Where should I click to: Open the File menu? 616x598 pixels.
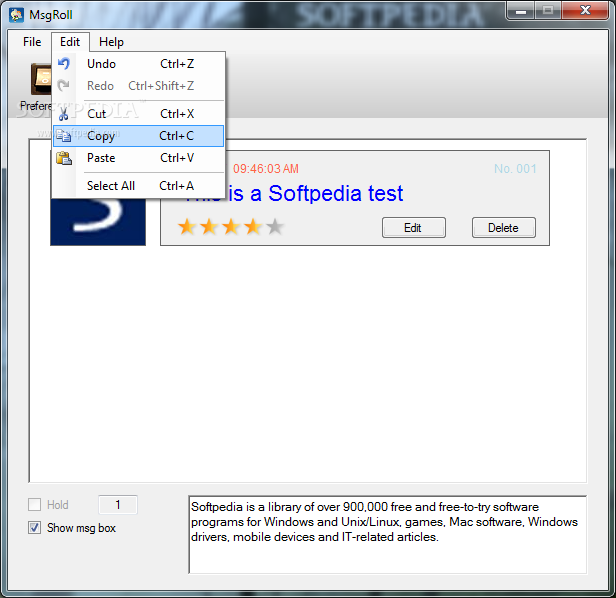pyautogui.click(x=32, y=42)
